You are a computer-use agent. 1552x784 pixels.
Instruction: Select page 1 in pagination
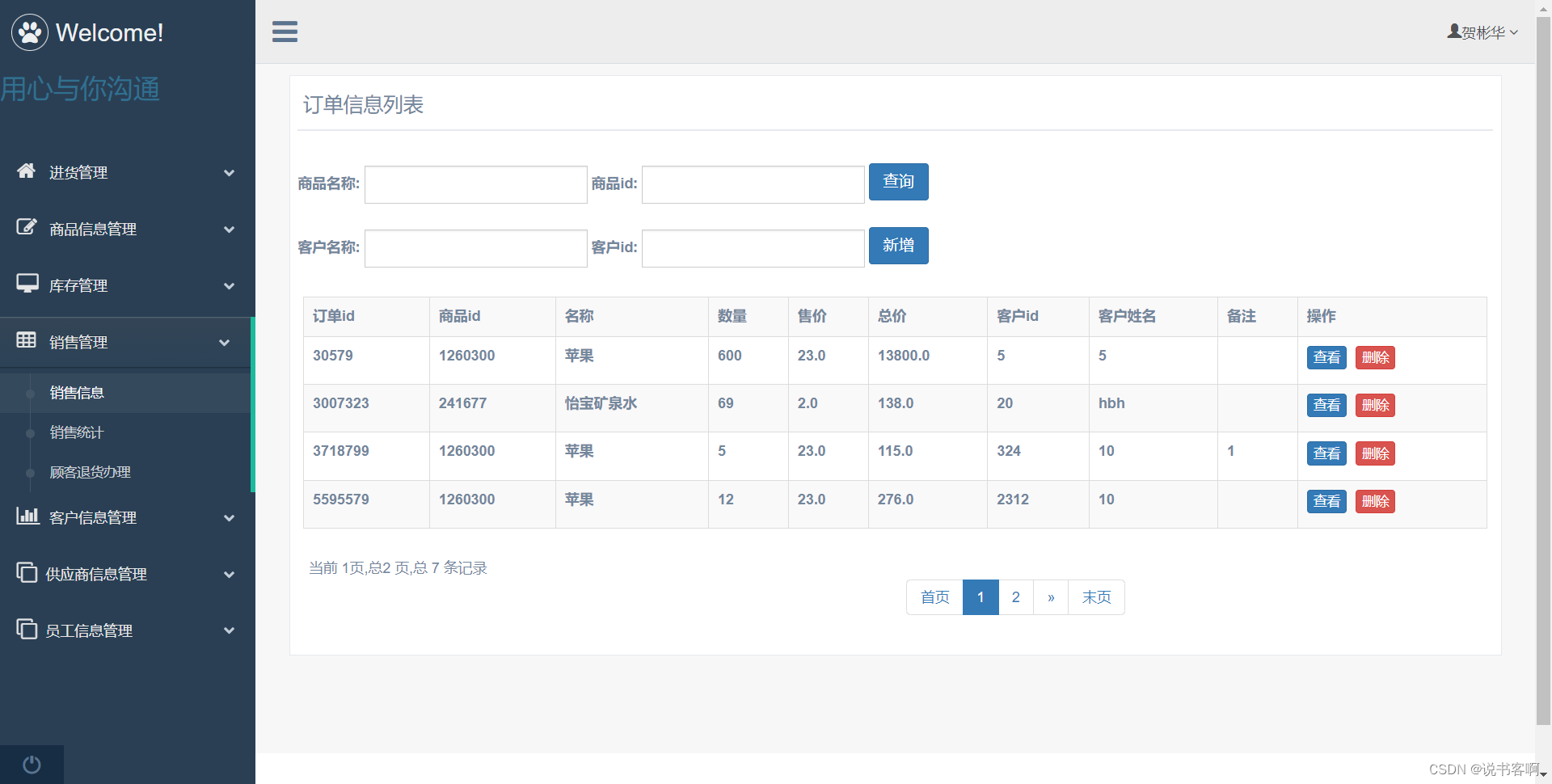click(981, 597)
